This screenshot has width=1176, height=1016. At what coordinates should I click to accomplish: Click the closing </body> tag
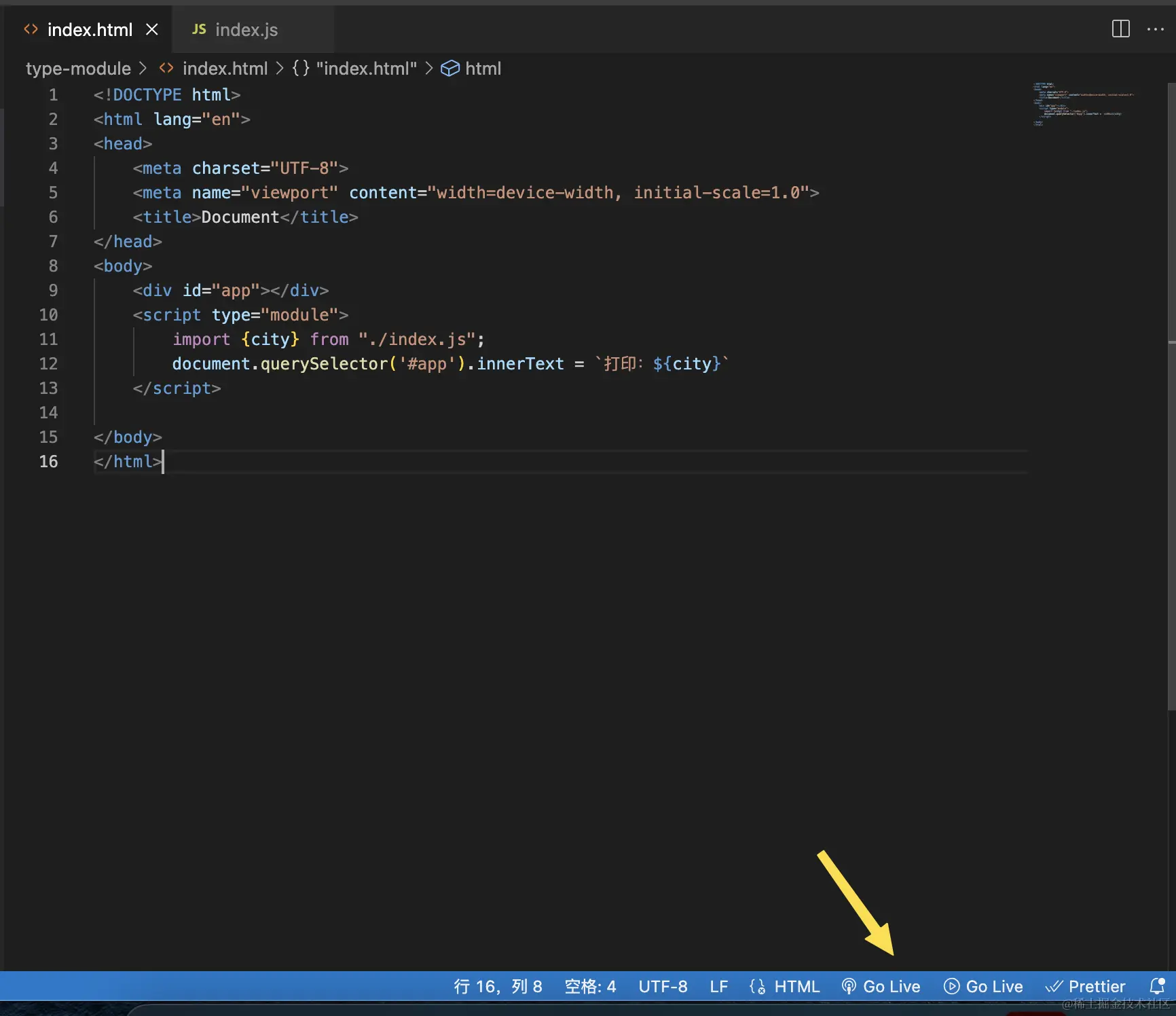pos(128,437)
